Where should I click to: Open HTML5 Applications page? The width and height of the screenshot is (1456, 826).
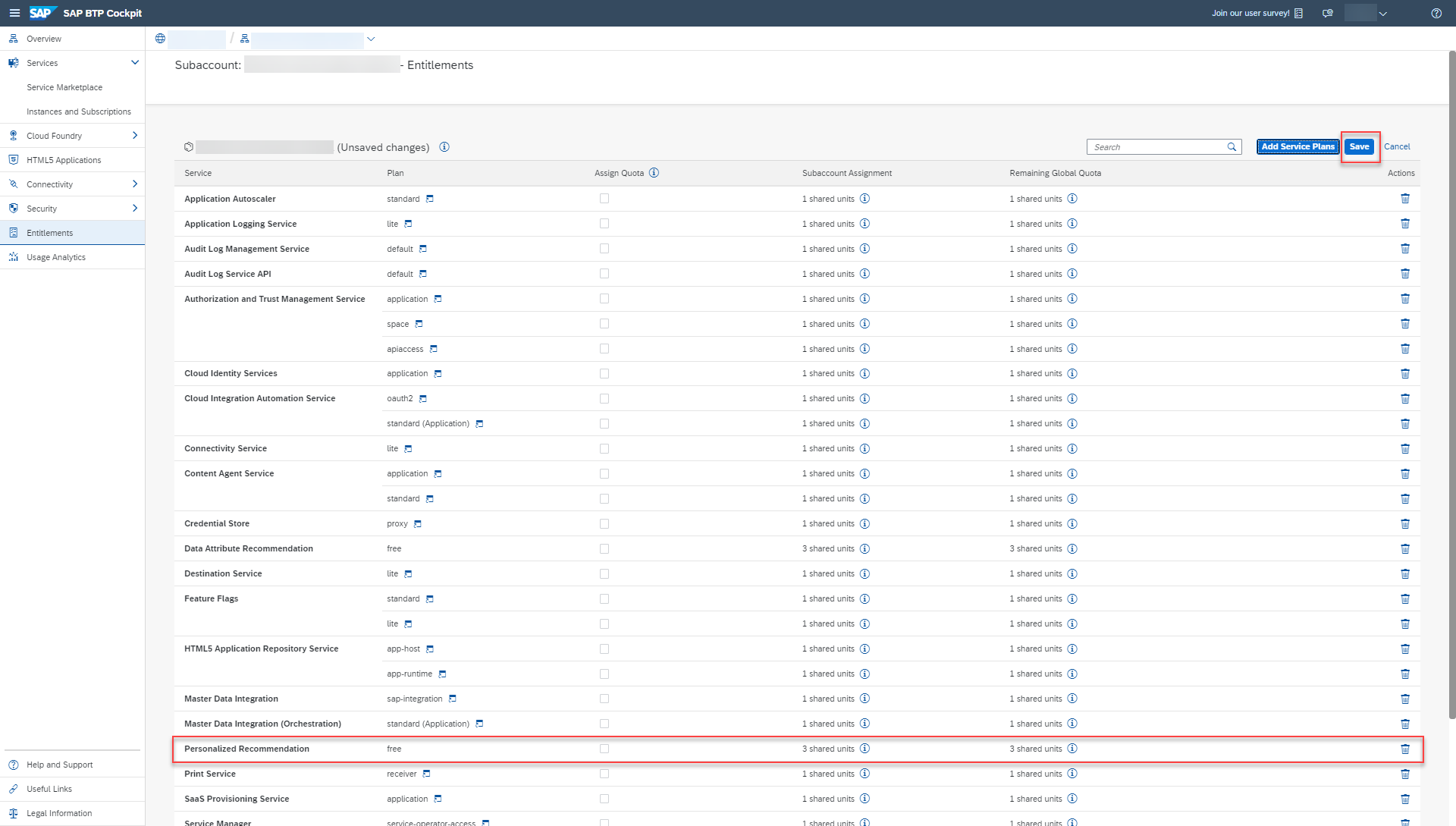click(72, 160)
